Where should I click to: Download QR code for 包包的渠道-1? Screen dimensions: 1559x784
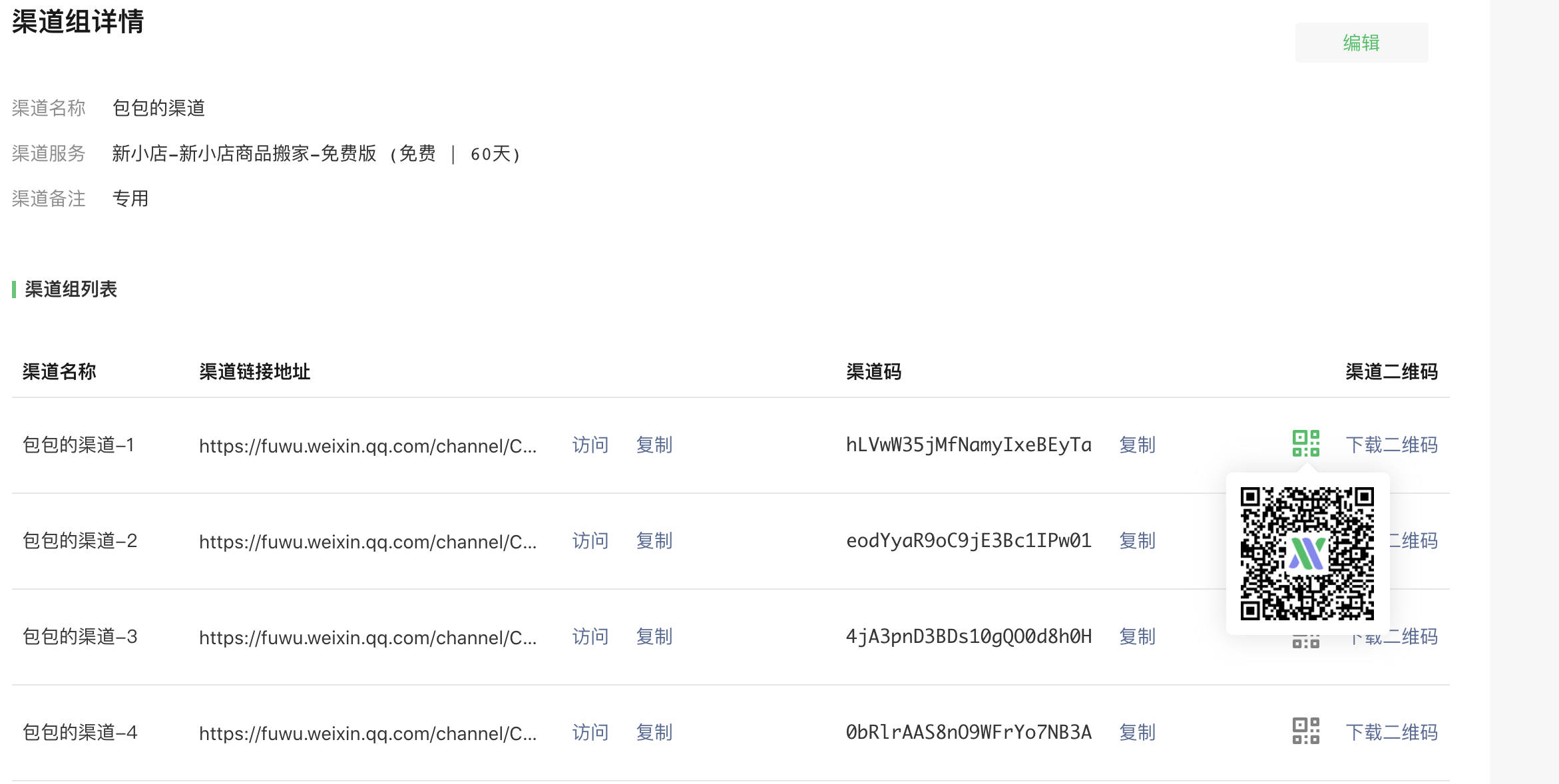pyautogui.click(x=1392, y=445)
